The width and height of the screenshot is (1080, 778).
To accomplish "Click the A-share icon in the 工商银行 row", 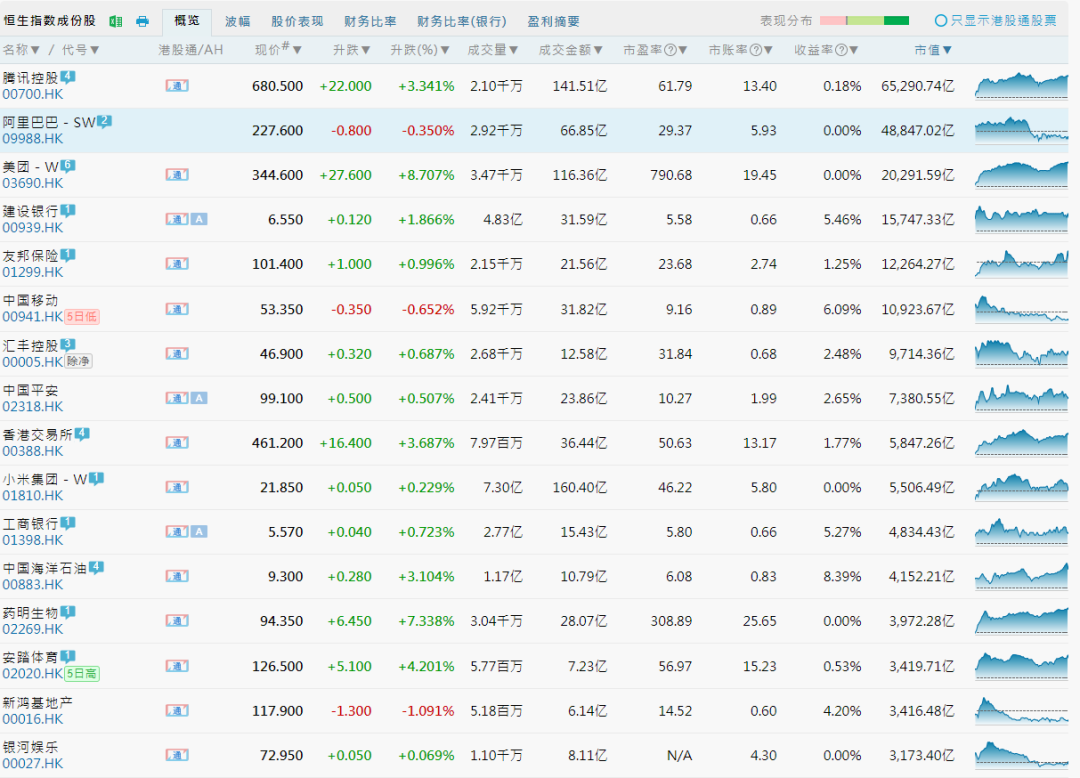I will coord(199,532).
